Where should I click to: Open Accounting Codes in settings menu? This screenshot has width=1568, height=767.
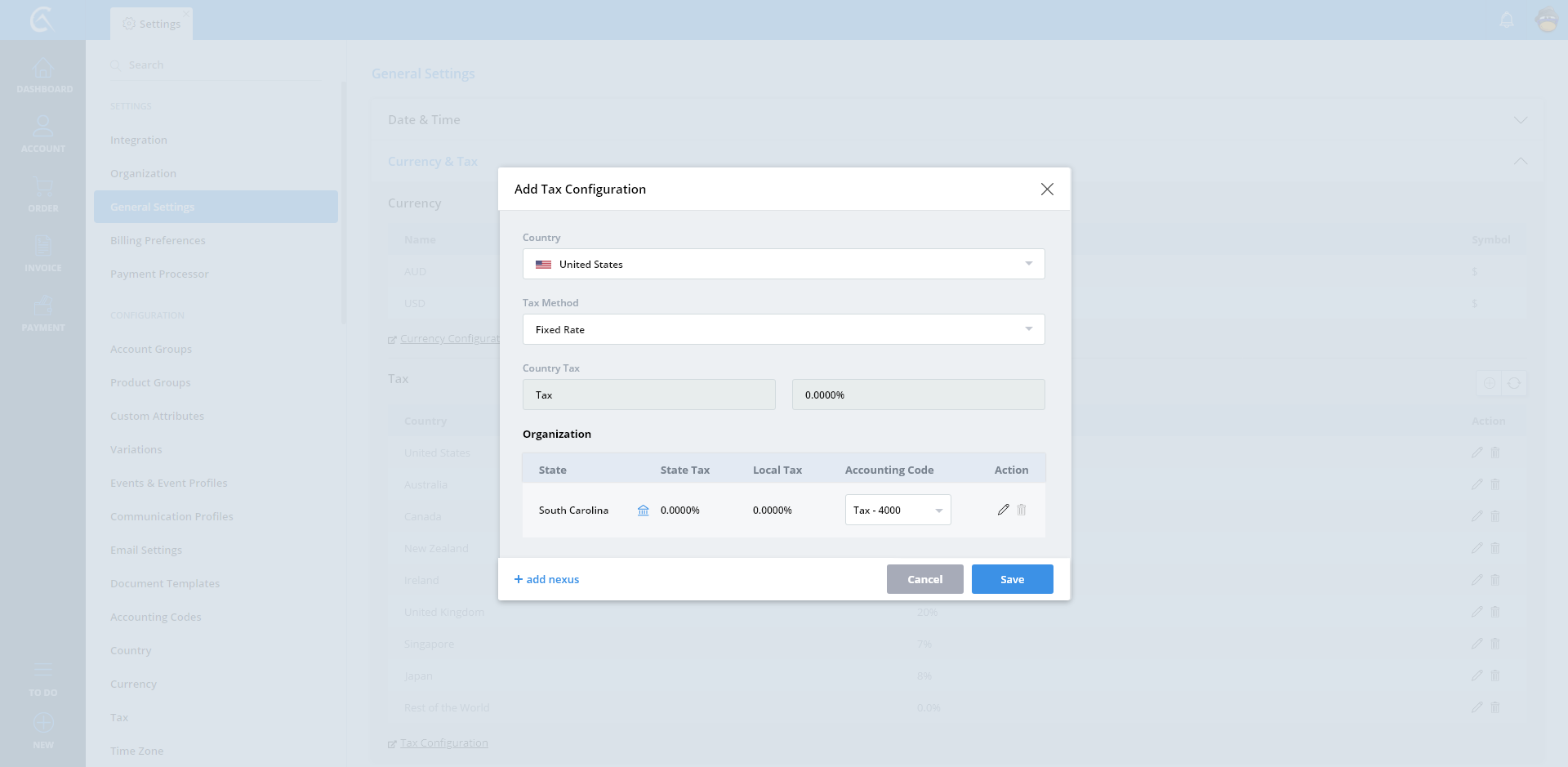click(155, 618)
